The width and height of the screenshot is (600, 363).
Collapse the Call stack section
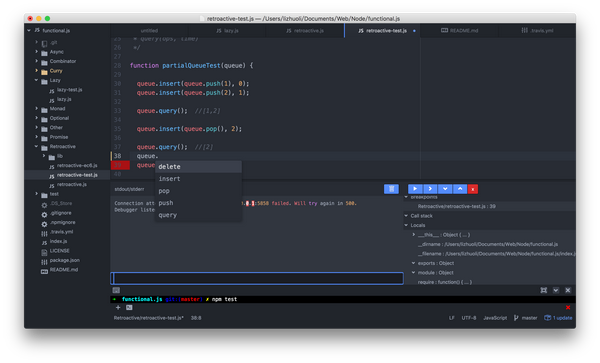[x=406, y=216]
